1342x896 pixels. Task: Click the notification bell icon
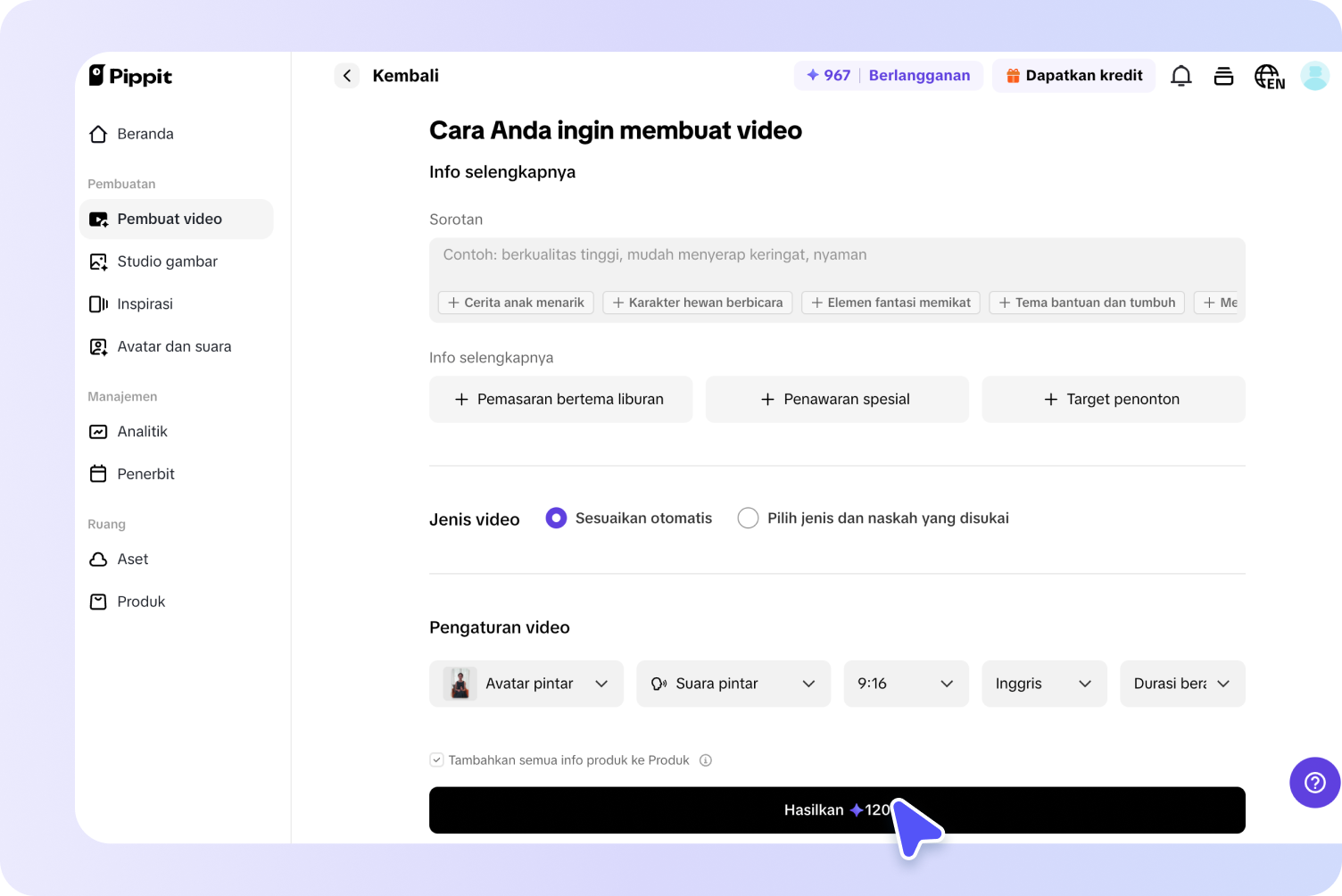pos(1180,76)
